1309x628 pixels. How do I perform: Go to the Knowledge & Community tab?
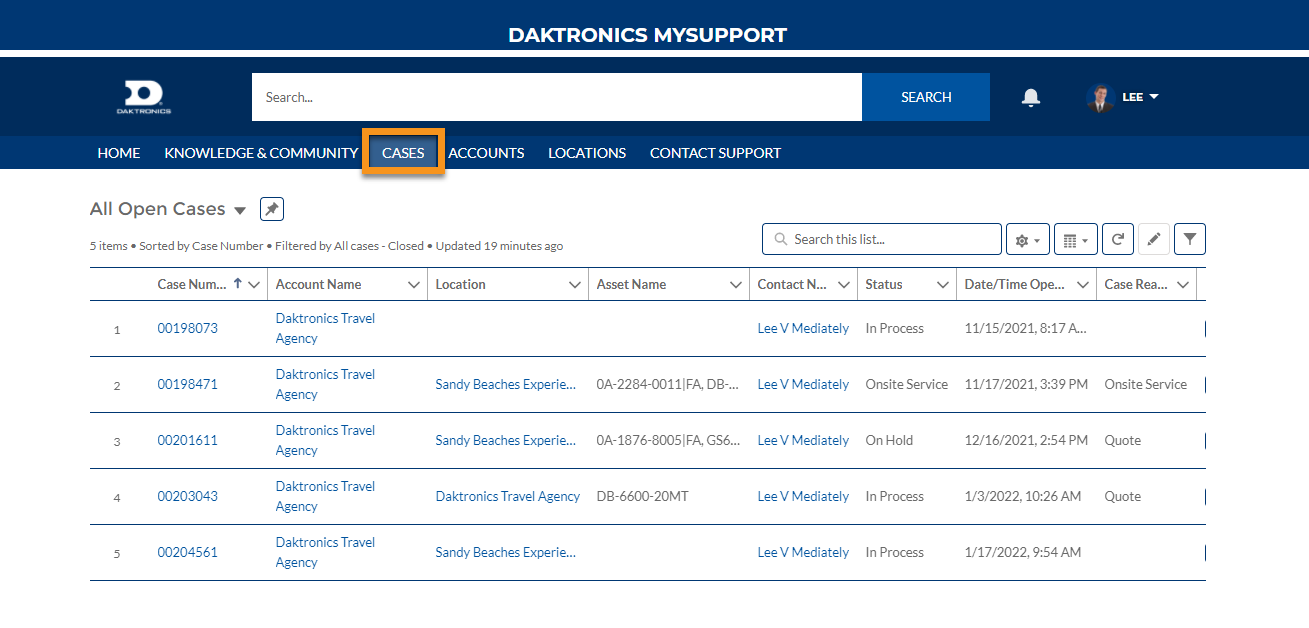(x=261, y=153)
